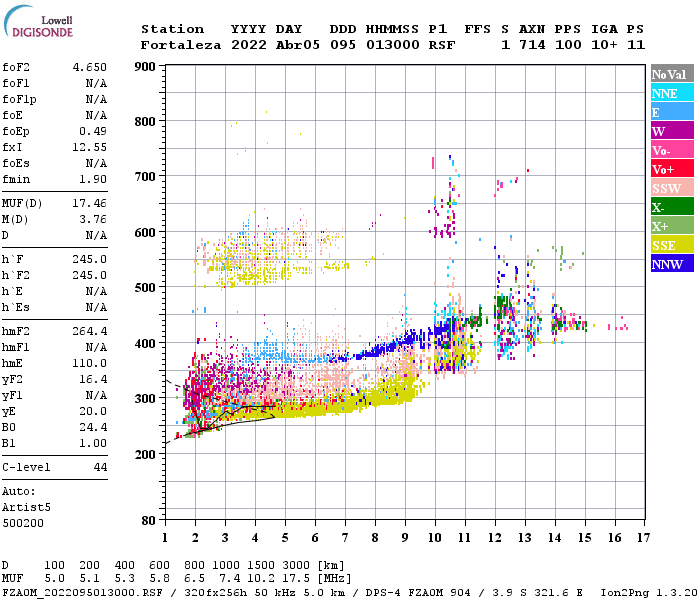Click the 013000 time value
Viewport: 700px width, 600px height.
coord(393,45)
